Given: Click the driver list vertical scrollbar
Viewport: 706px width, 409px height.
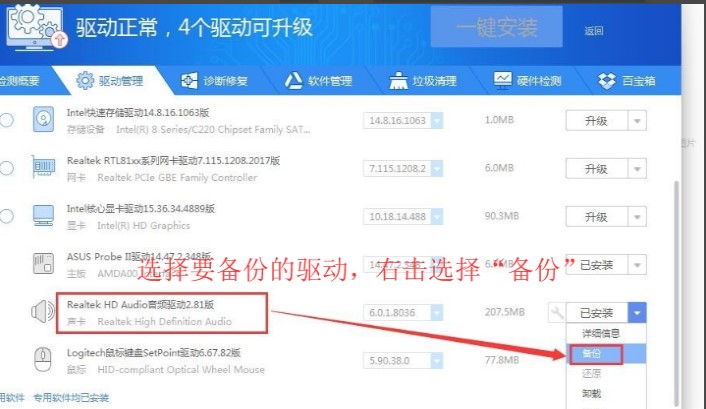Looking at the screenshot, I should pos(676,293).
